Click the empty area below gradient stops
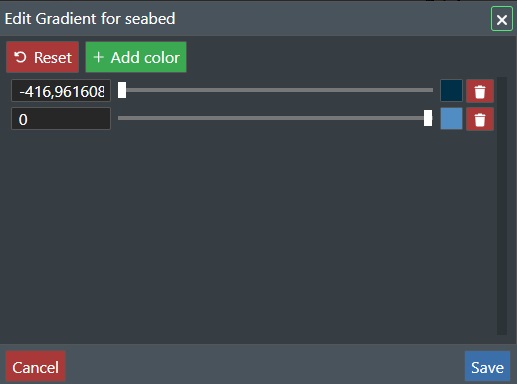 [250, 233]
